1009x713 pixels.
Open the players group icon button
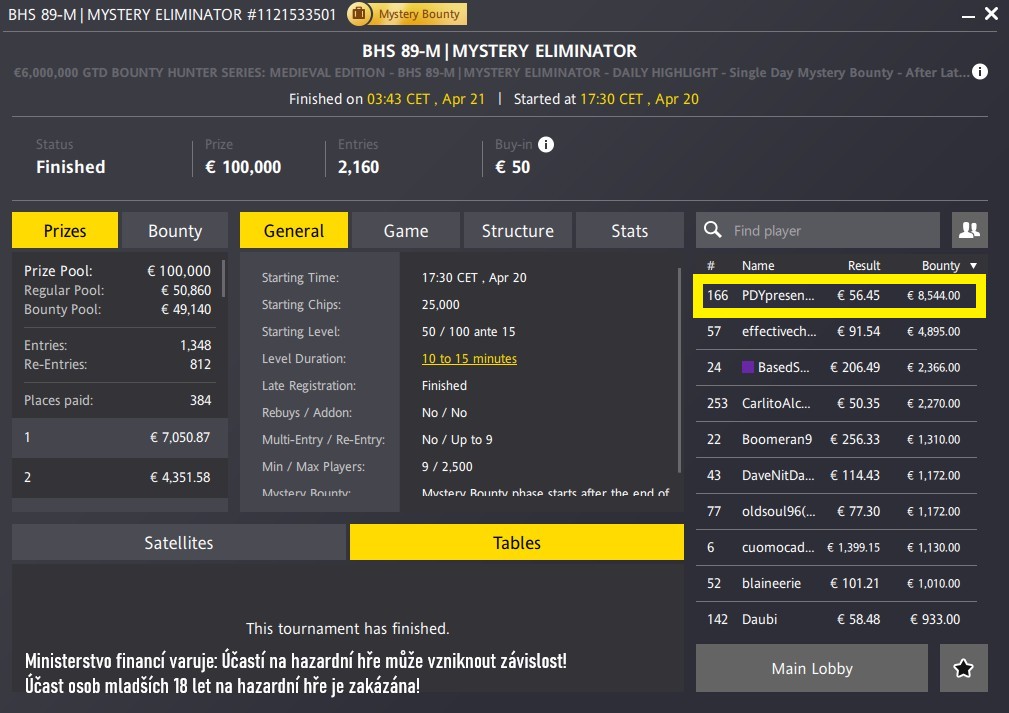click(969, 230)
